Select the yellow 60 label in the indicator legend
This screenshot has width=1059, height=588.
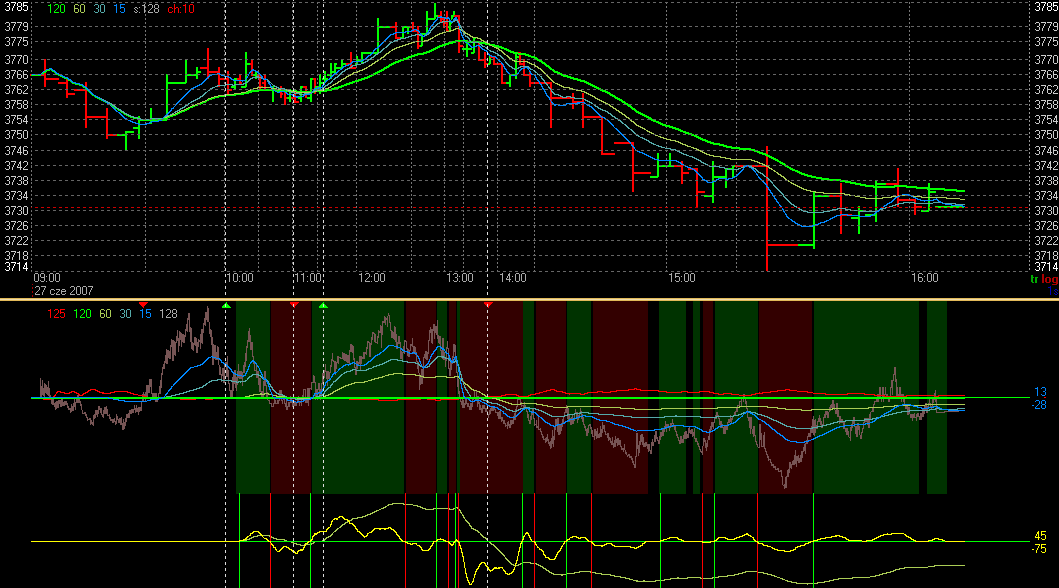coord(106,315)
